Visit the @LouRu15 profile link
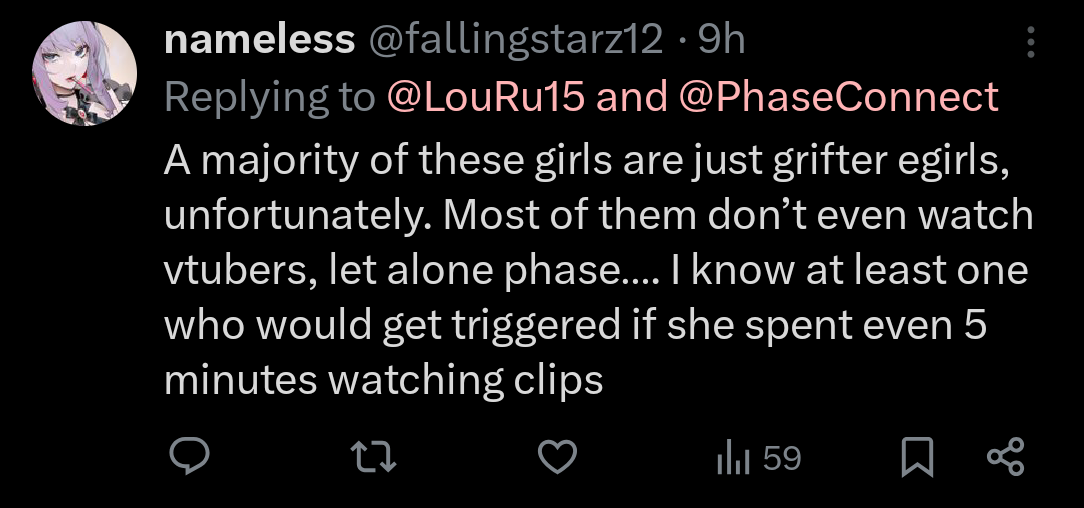The height and width of the screenshot is (508, 1084). [485, 96]
